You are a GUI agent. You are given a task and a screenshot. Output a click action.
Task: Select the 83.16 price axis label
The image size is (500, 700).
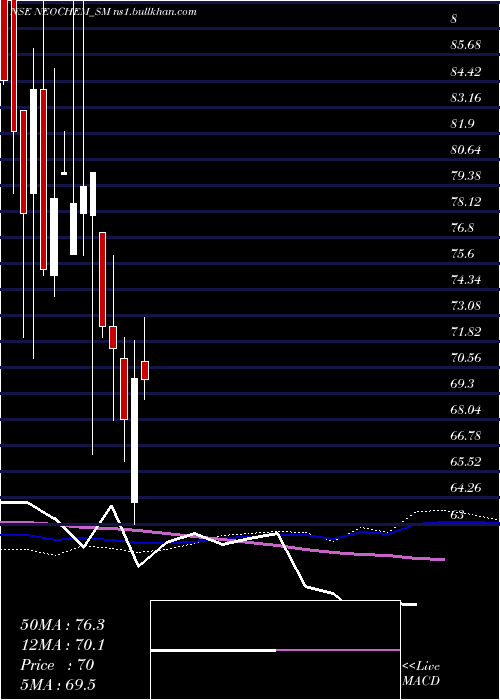point(466,97)
